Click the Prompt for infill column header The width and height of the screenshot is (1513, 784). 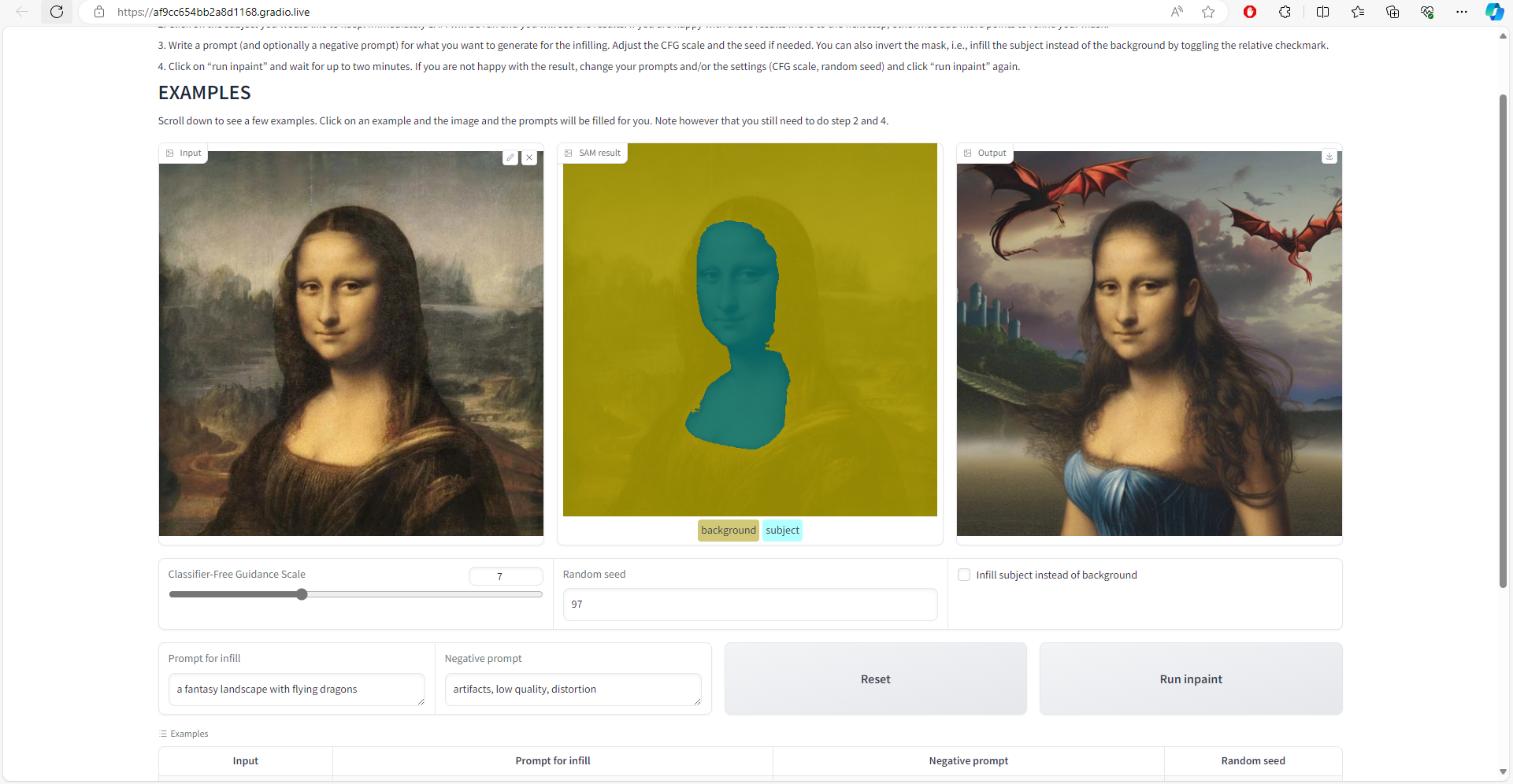pyautogui.click(x=553, y=760)
